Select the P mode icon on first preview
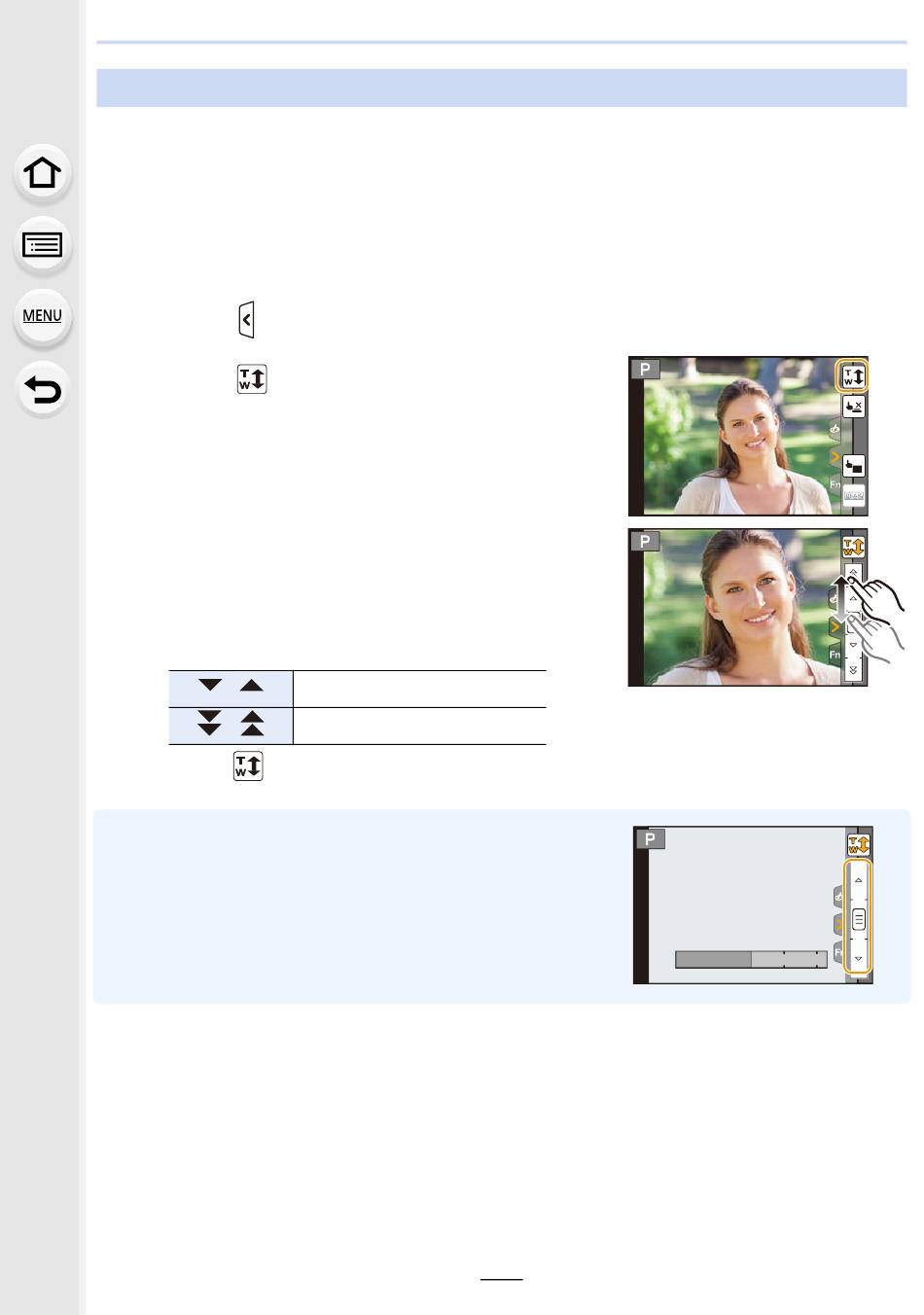924x1315 pixels. 645,369
